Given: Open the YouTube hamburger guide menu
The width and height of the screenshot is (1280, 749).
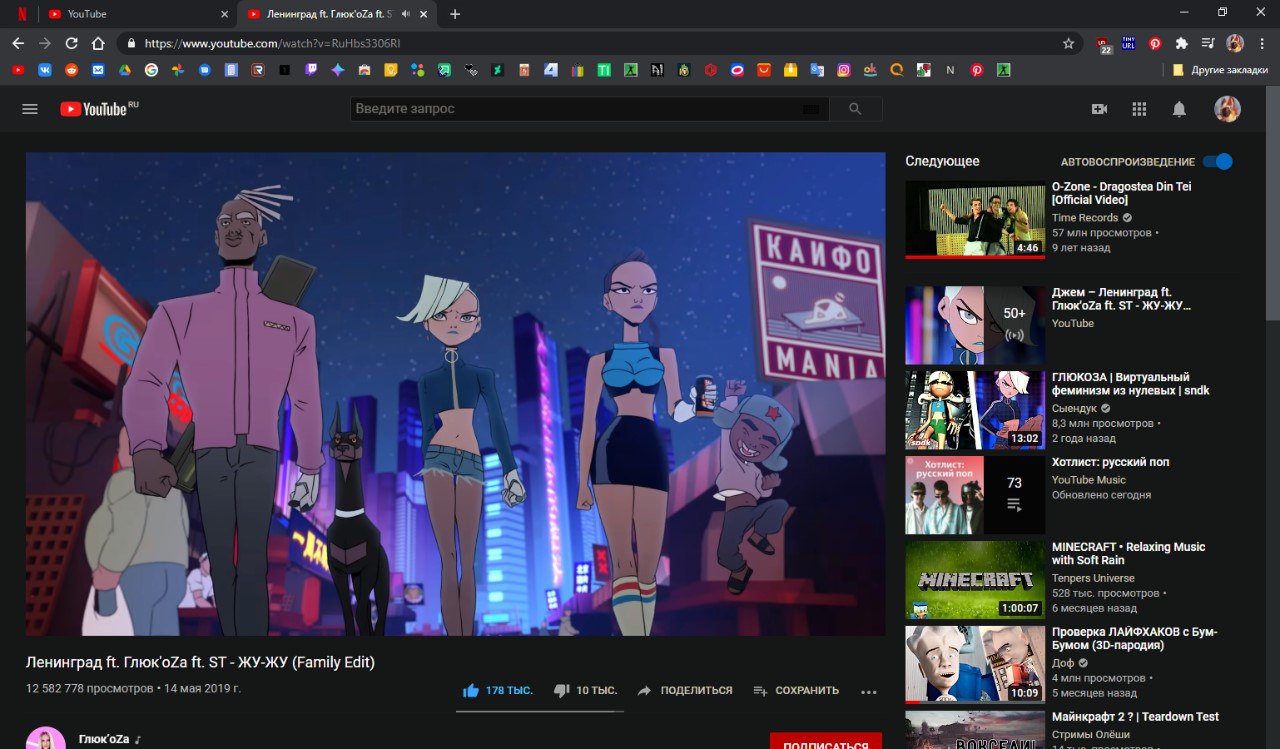Looking at the screenshot, I should (30, 109).
